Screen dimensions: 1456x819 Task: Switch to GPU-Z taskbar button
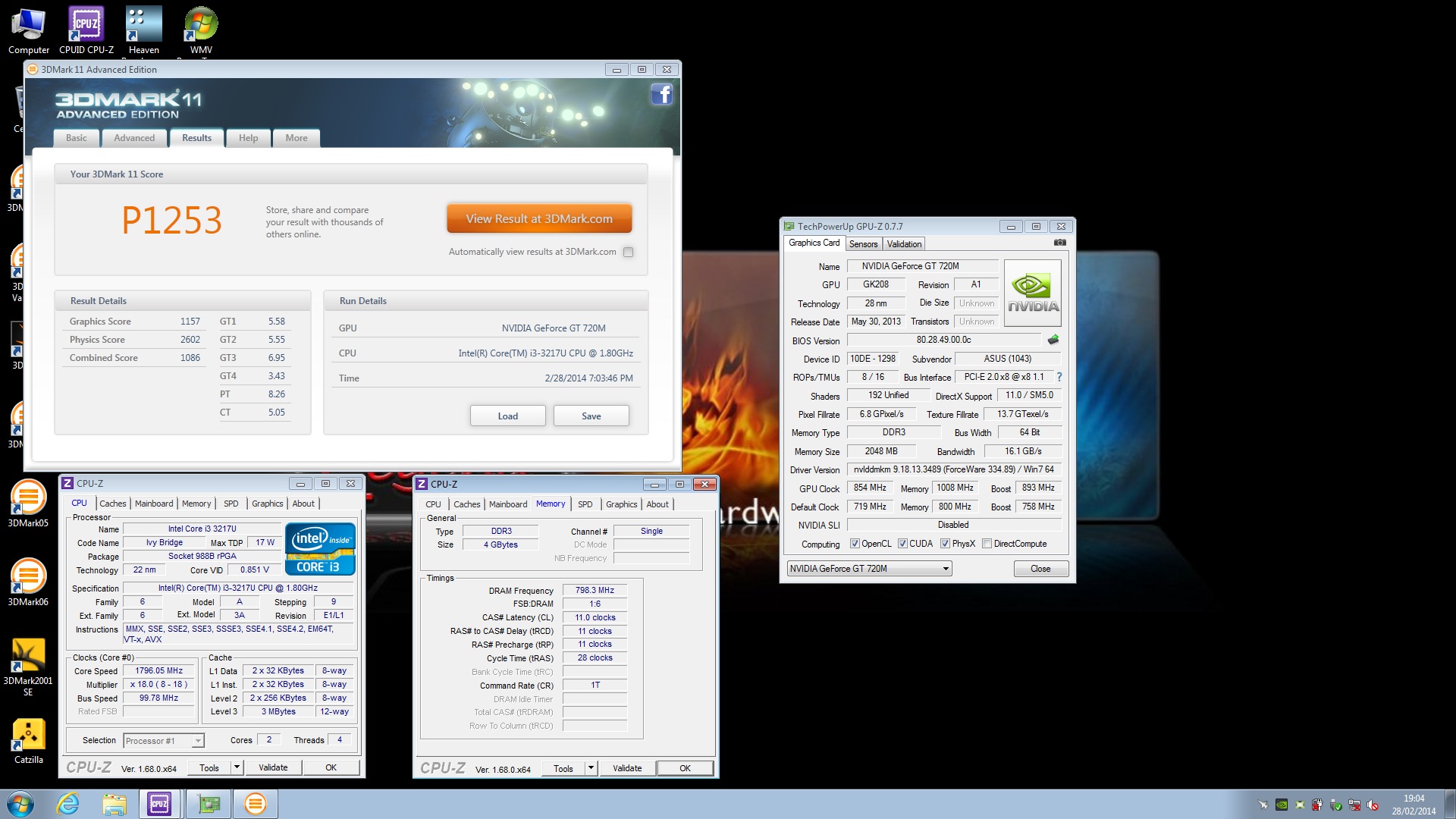click(209, 804)
